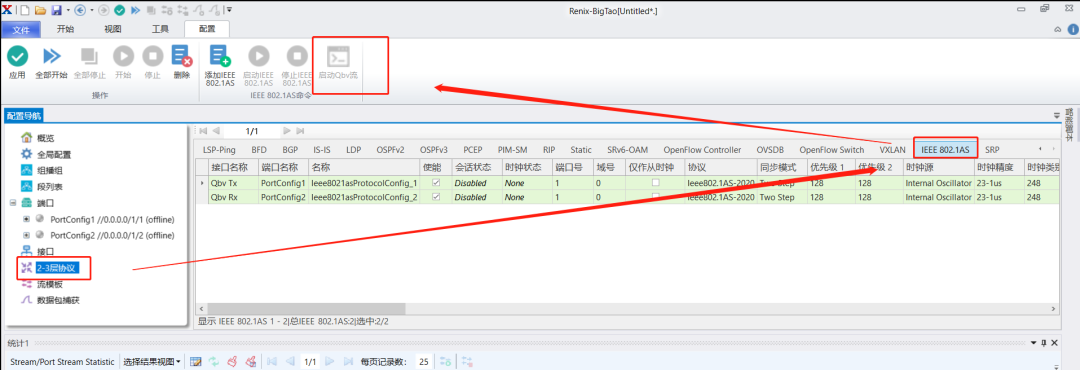Switch to the 工具 ribbon tab
This screenshot has height=370, width=1080.
pos(160,29)
